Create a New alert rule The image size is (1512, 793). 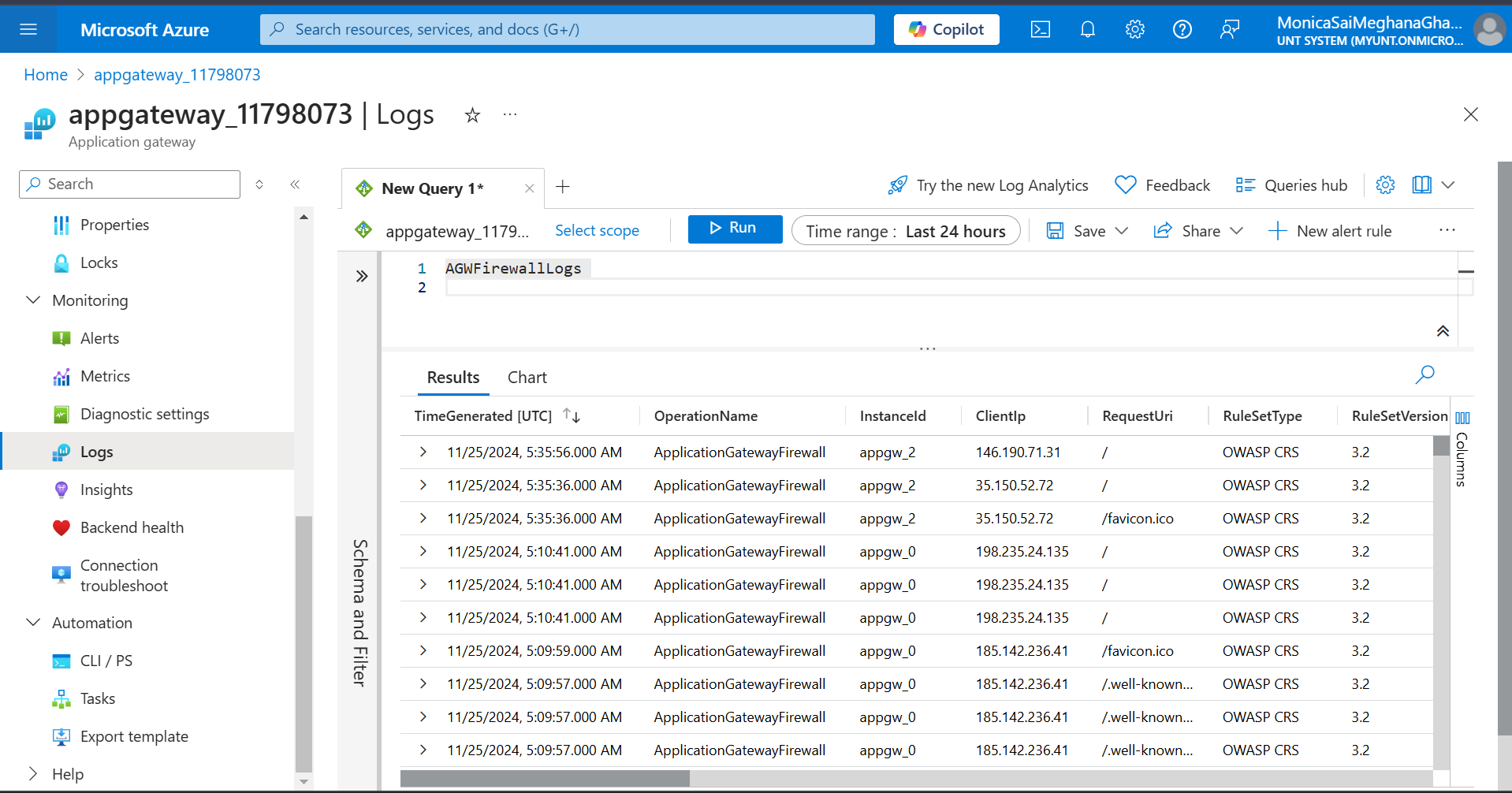(1330, 231)
